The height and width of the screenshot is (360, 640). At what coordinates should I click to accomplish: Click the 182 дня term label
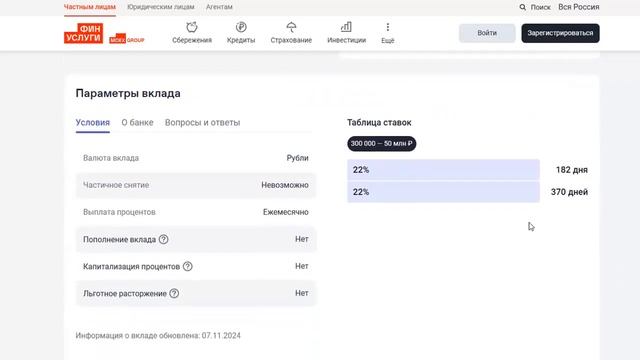coord(571,170)
